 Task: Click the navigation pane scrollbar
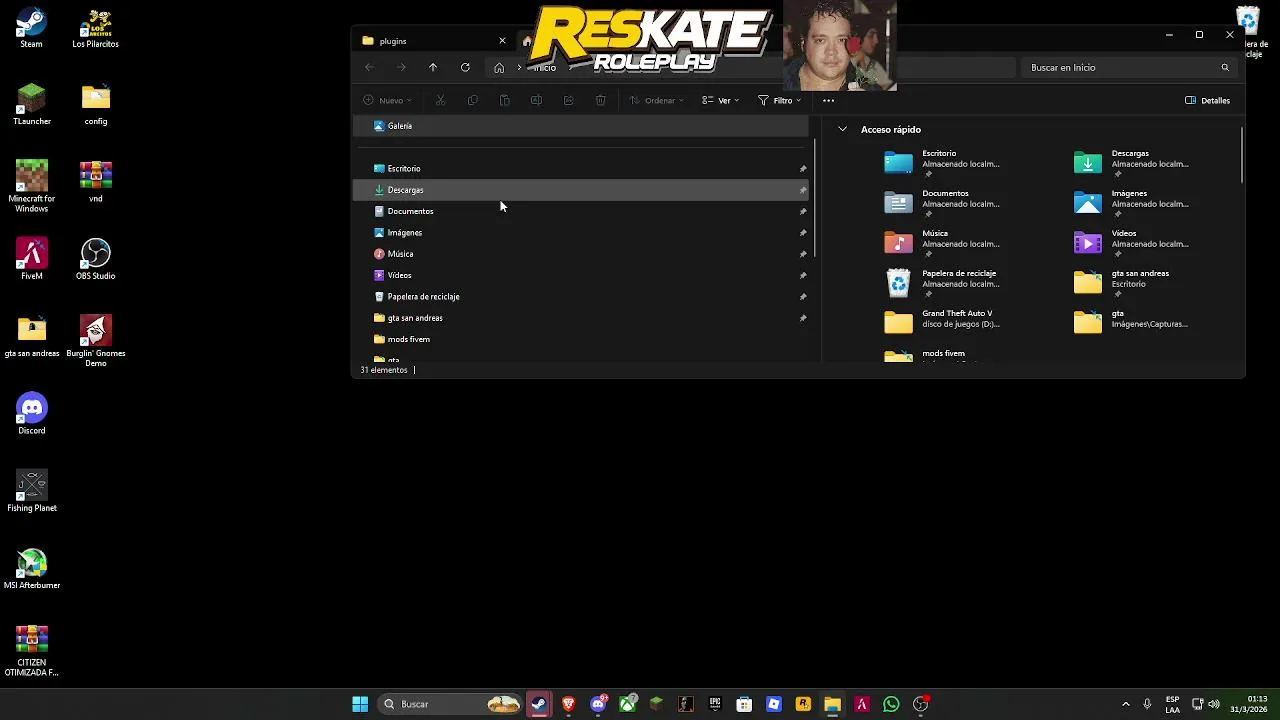tap(815, 197)
